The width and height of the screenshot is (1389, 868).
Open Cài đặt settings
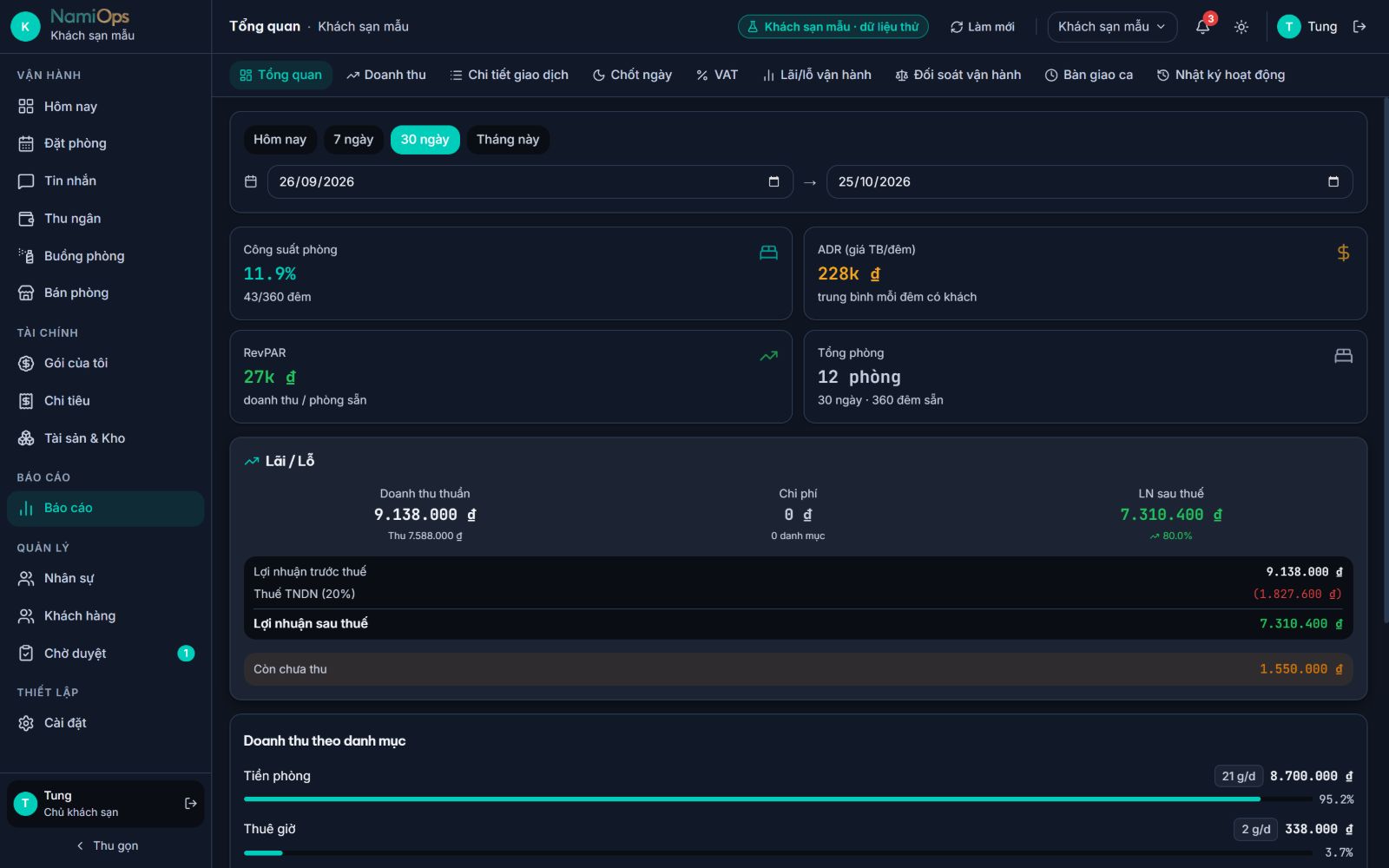tap(105, 723)
